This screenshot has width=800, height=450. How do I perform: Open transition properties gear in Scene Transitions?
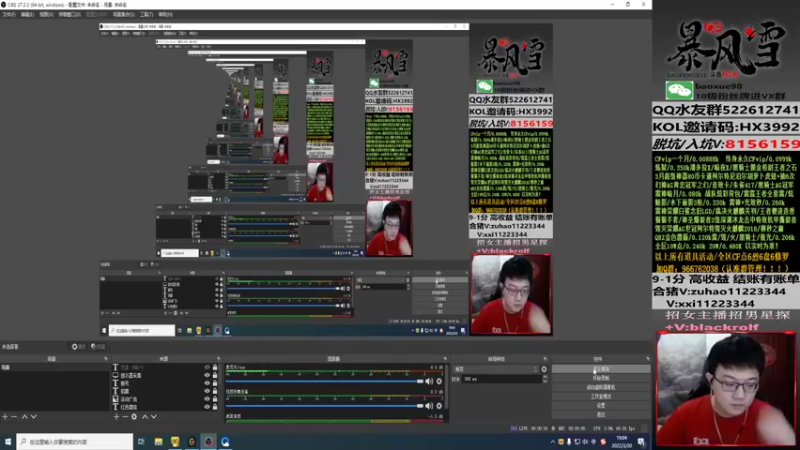544,369
